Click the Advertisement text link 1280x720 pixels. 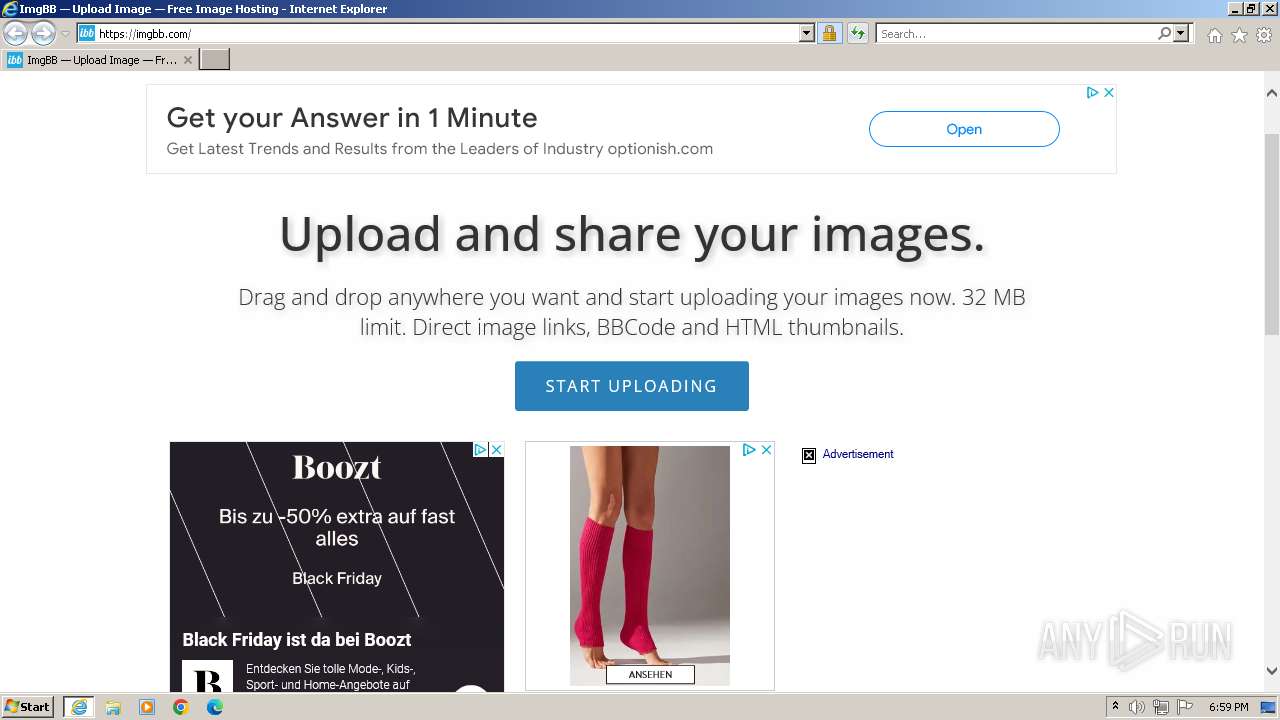pyautogui.click(x=858, y=454)
